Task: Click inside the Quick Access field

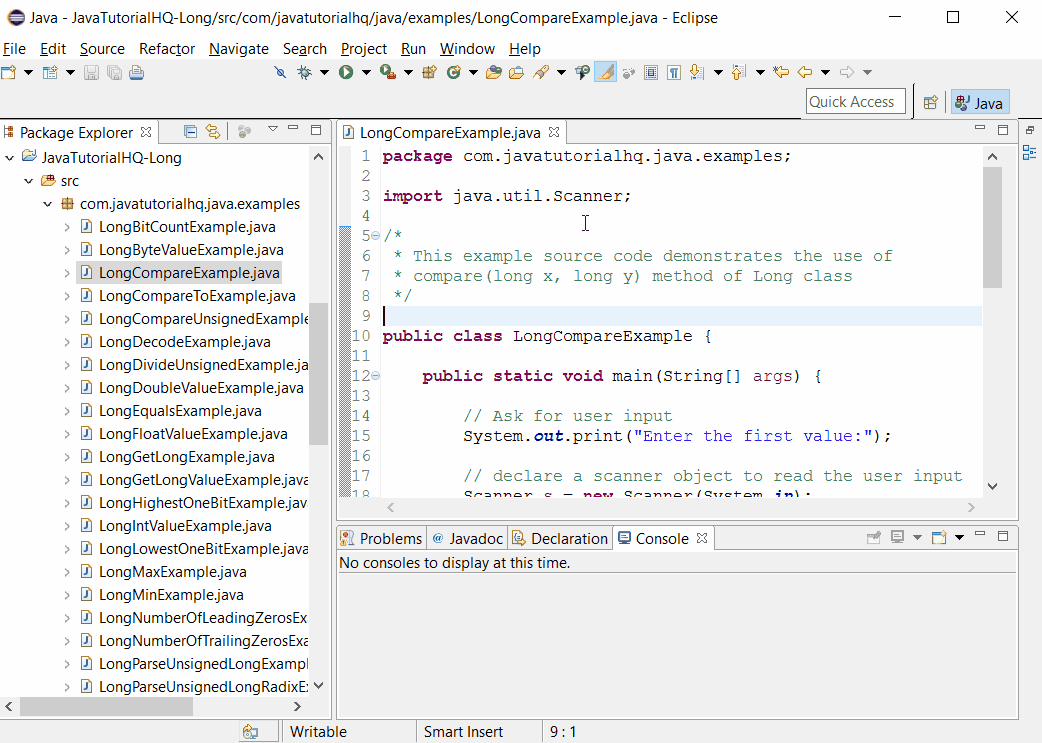Action: click(x=854, y=100)
